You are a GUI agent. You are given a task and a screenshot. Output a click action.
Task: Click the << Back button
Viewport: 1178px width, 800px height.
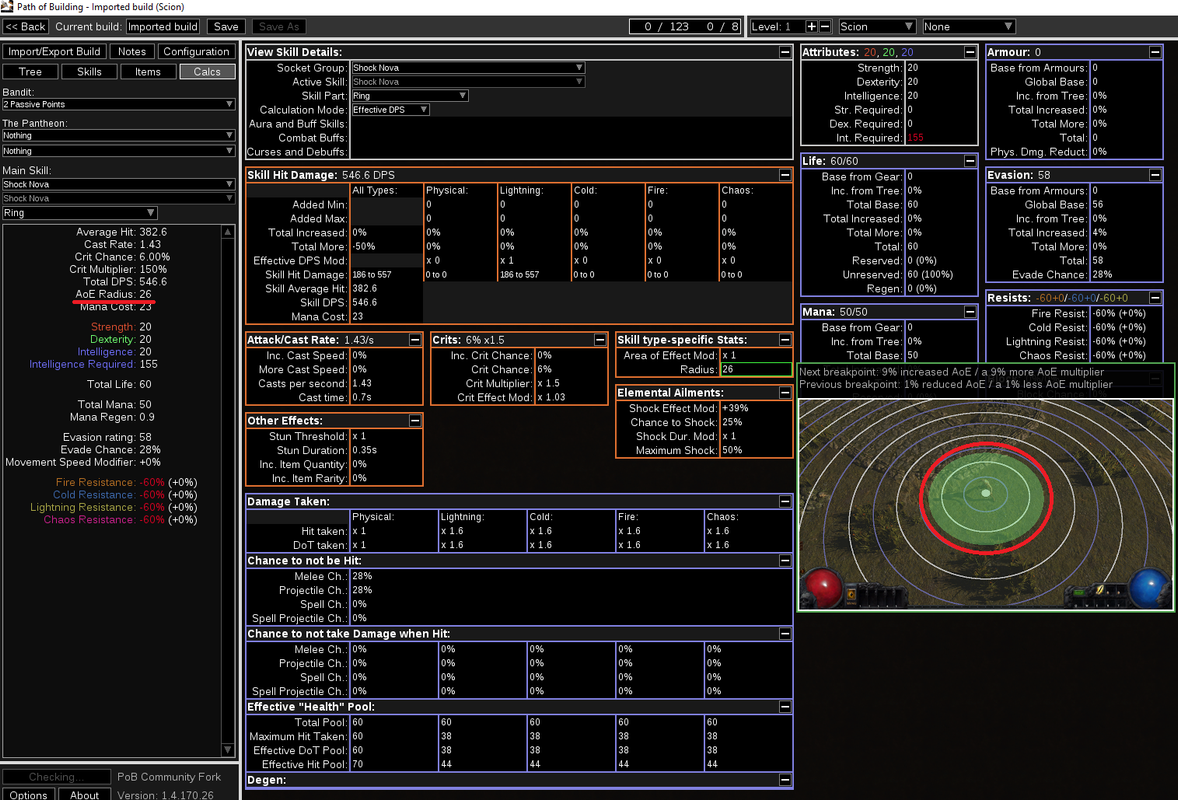26,26
